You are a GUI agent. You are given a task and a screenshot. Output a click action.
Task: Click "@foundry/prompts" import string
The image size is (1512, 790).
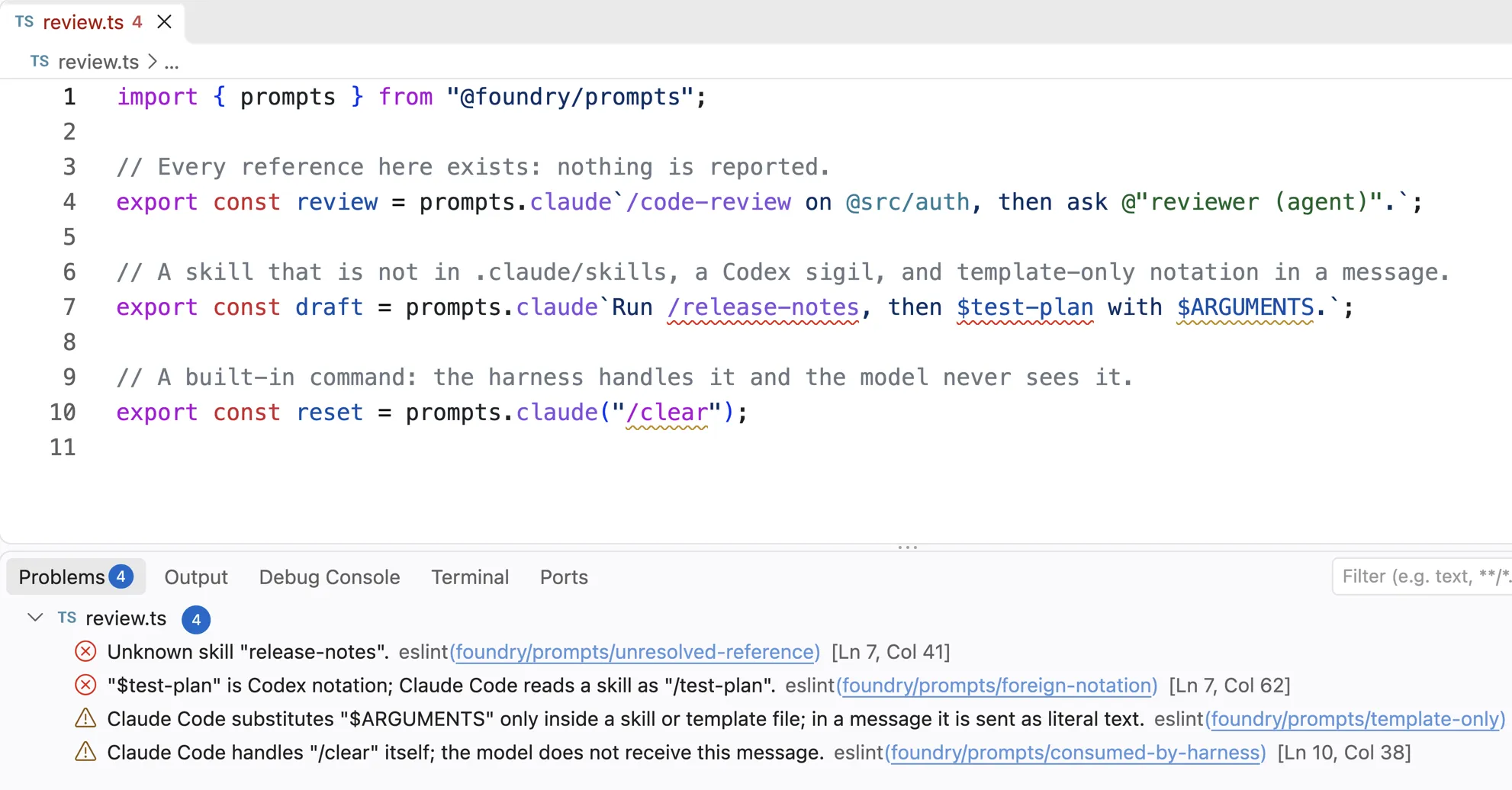point(571,97)
